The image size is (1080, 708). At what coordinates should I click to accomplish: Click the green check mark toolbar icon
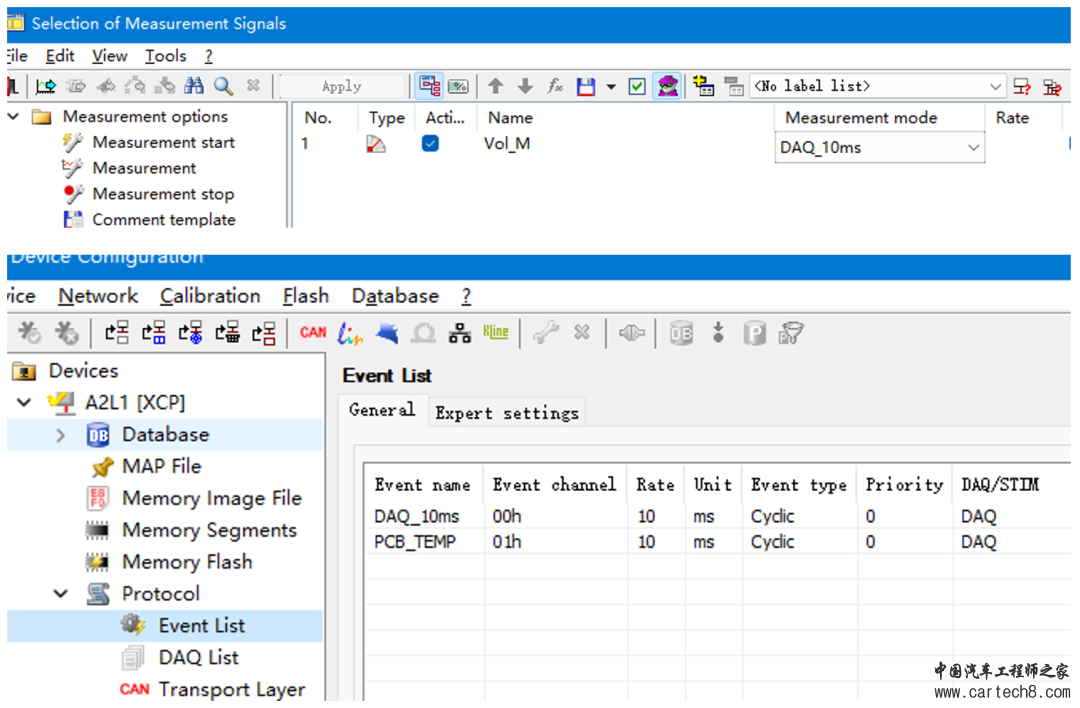(637, 86)
